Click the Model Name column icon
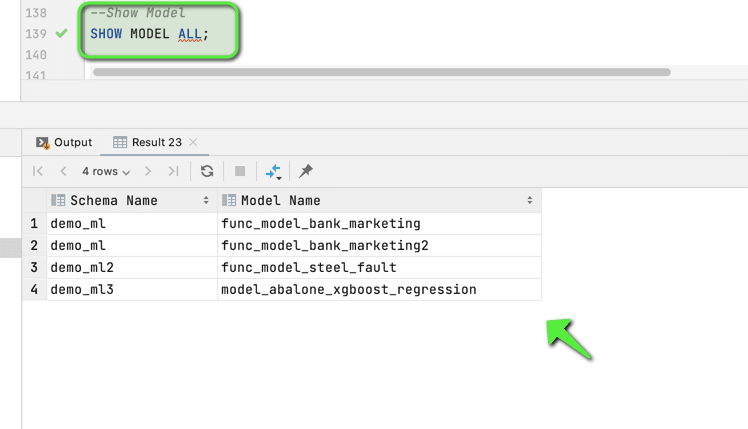The image size is (748, 429). [229, 200]
